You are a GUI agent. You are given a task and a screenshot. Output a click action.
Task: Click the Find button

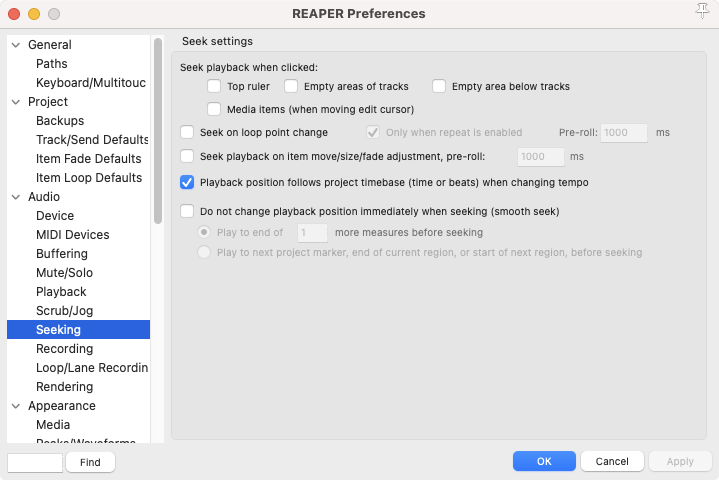(90, 462)
